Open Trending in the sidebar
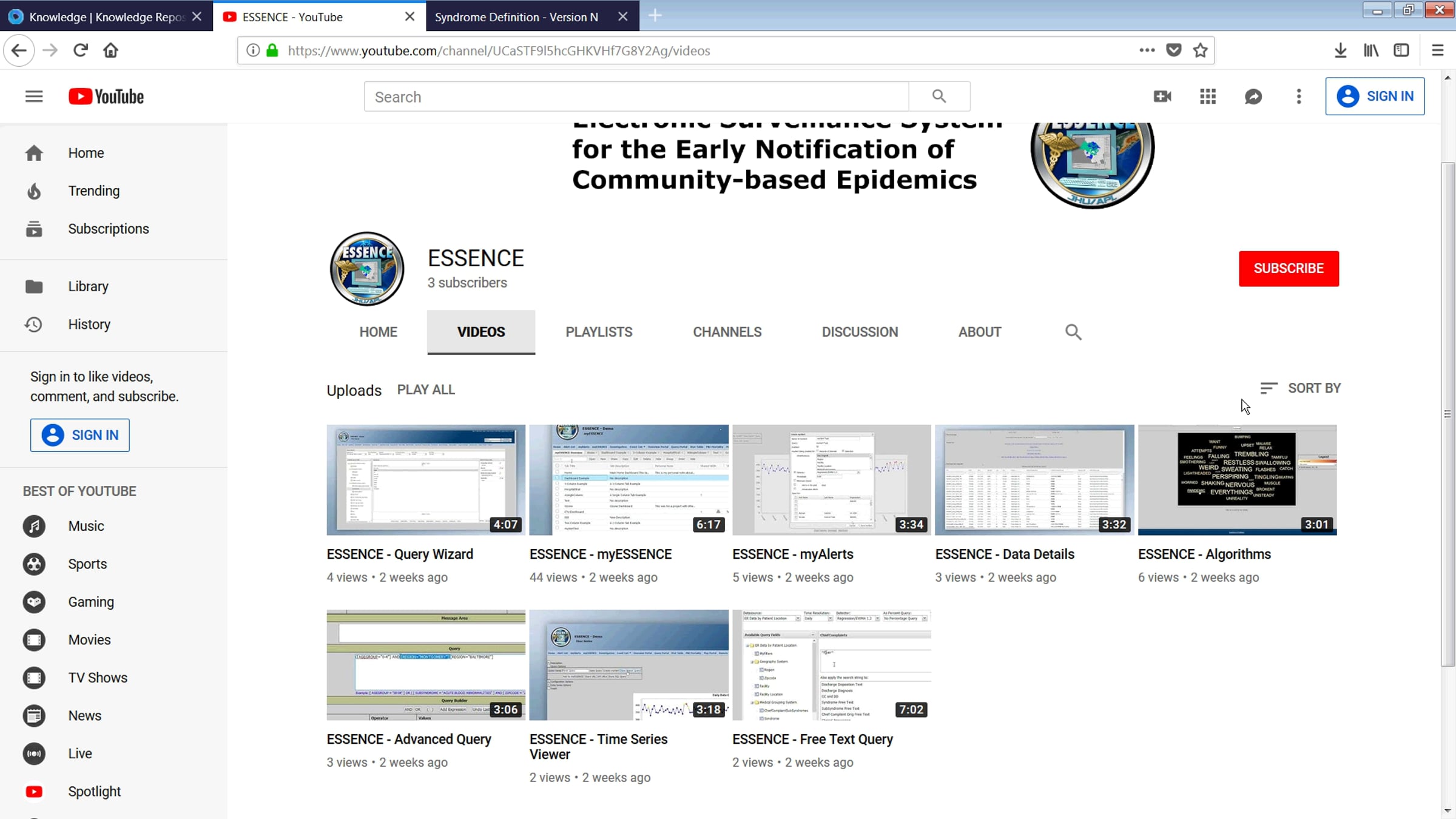Screen dimensions: 1456x819 [x=114, y=191]
